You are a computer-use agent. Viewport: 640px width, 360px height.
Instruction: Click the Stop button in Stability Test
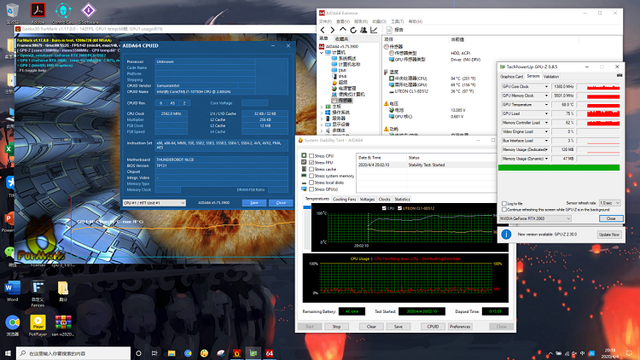336,327
